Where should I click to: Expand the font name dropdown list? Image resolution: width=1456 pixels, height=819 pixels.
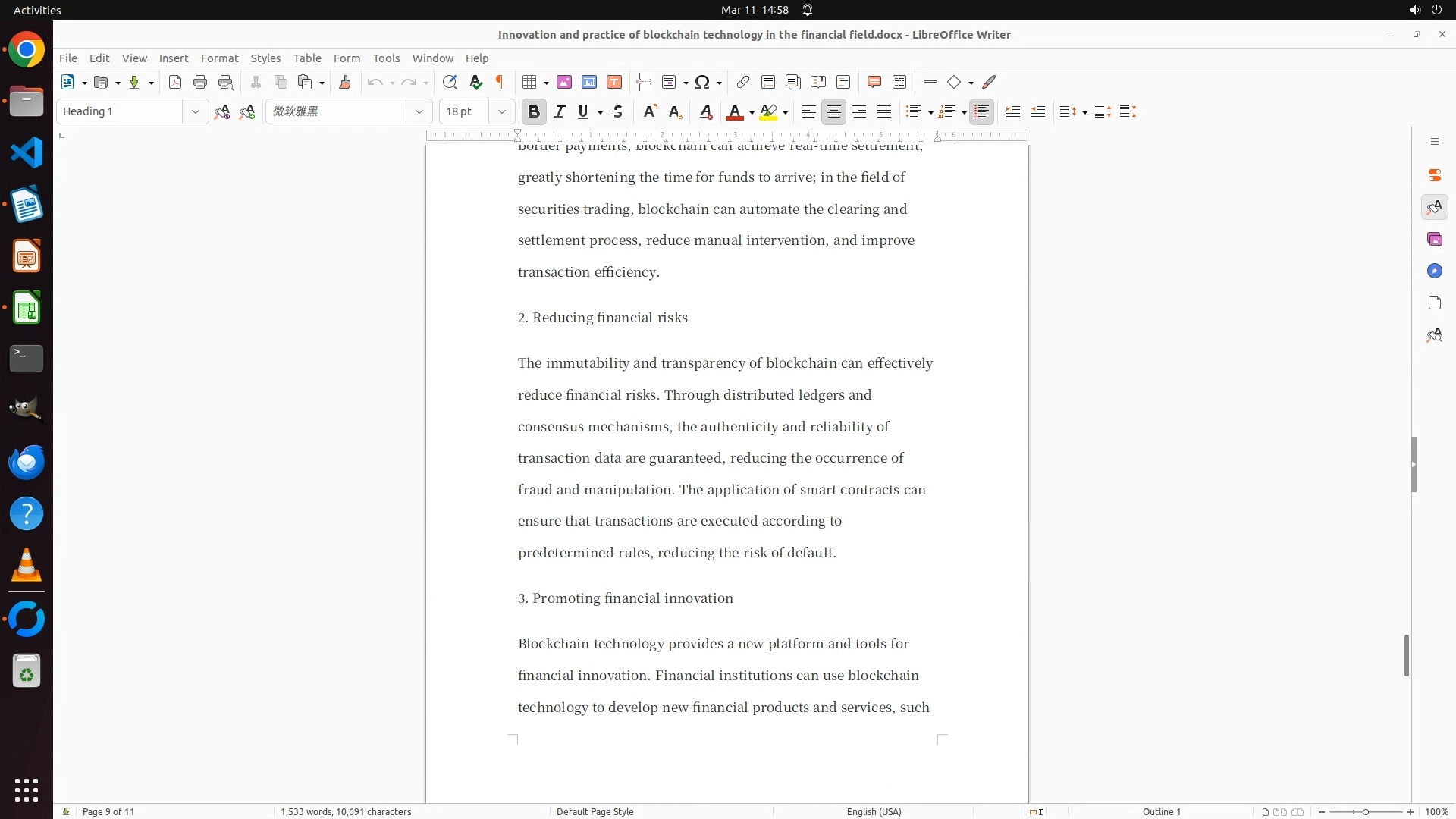pos(419,111)
